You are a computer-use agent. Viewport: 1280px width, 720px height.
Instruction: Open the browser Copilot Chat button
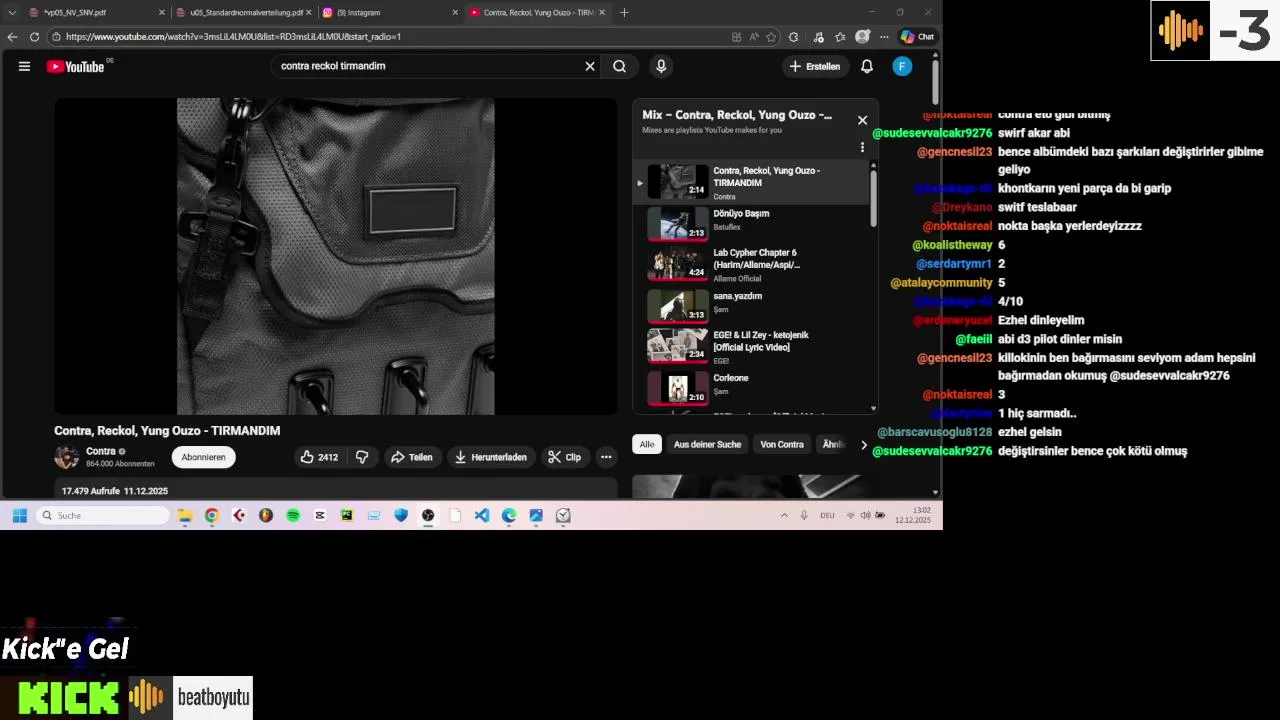[x=917, y=37]
